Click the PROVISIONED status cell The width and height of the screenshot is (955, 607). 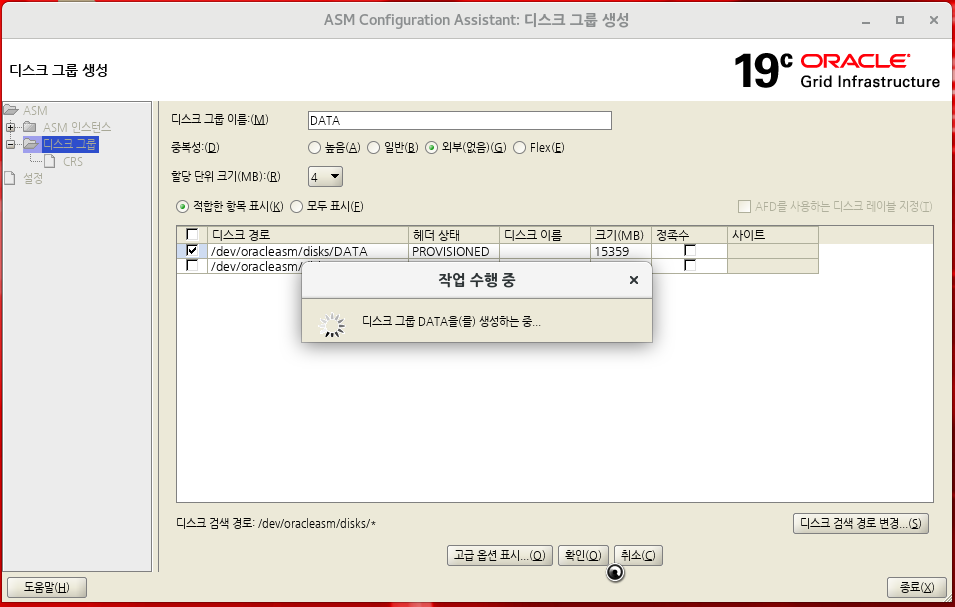coord(454,251)
